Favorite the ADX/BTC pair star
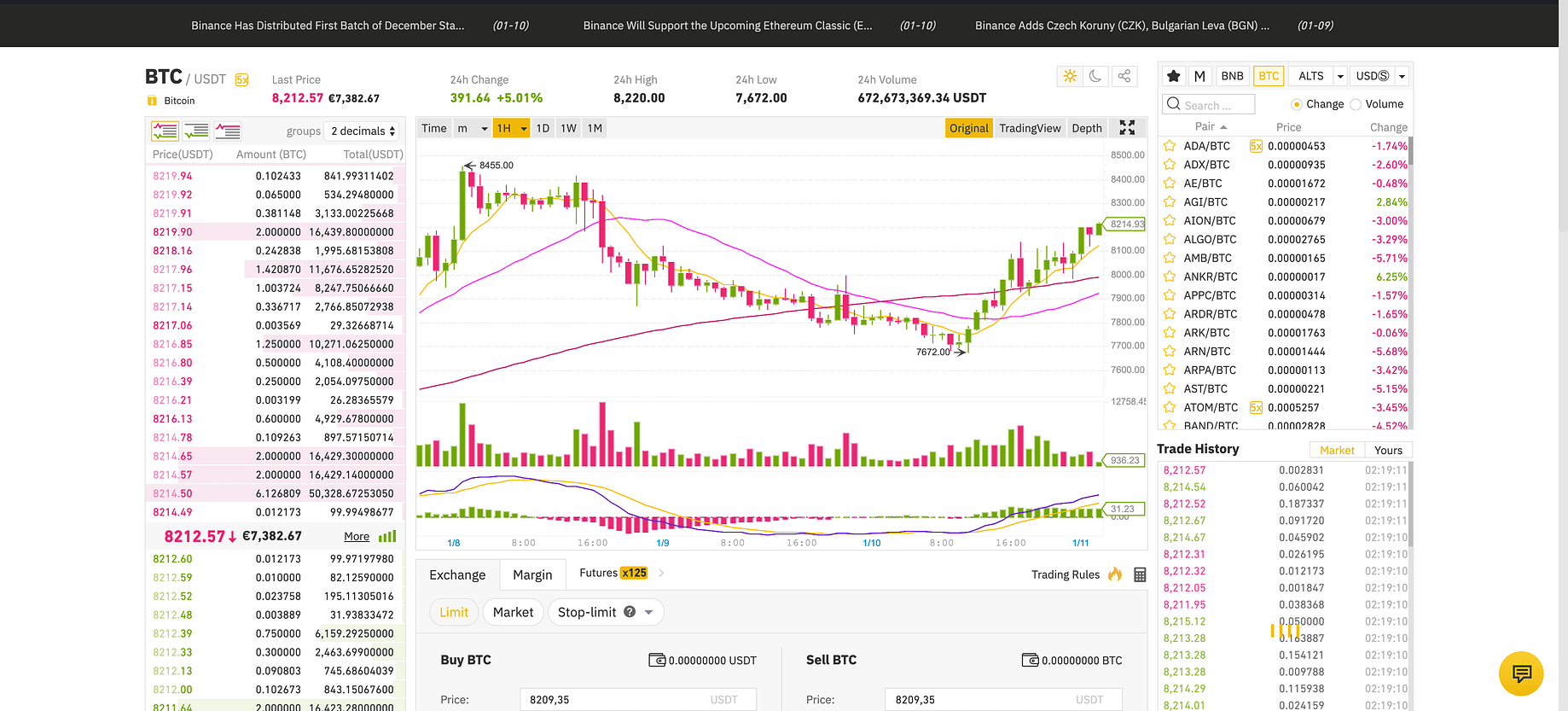The height and width of the screenshot is (711, 1568). click(1170, 165)
